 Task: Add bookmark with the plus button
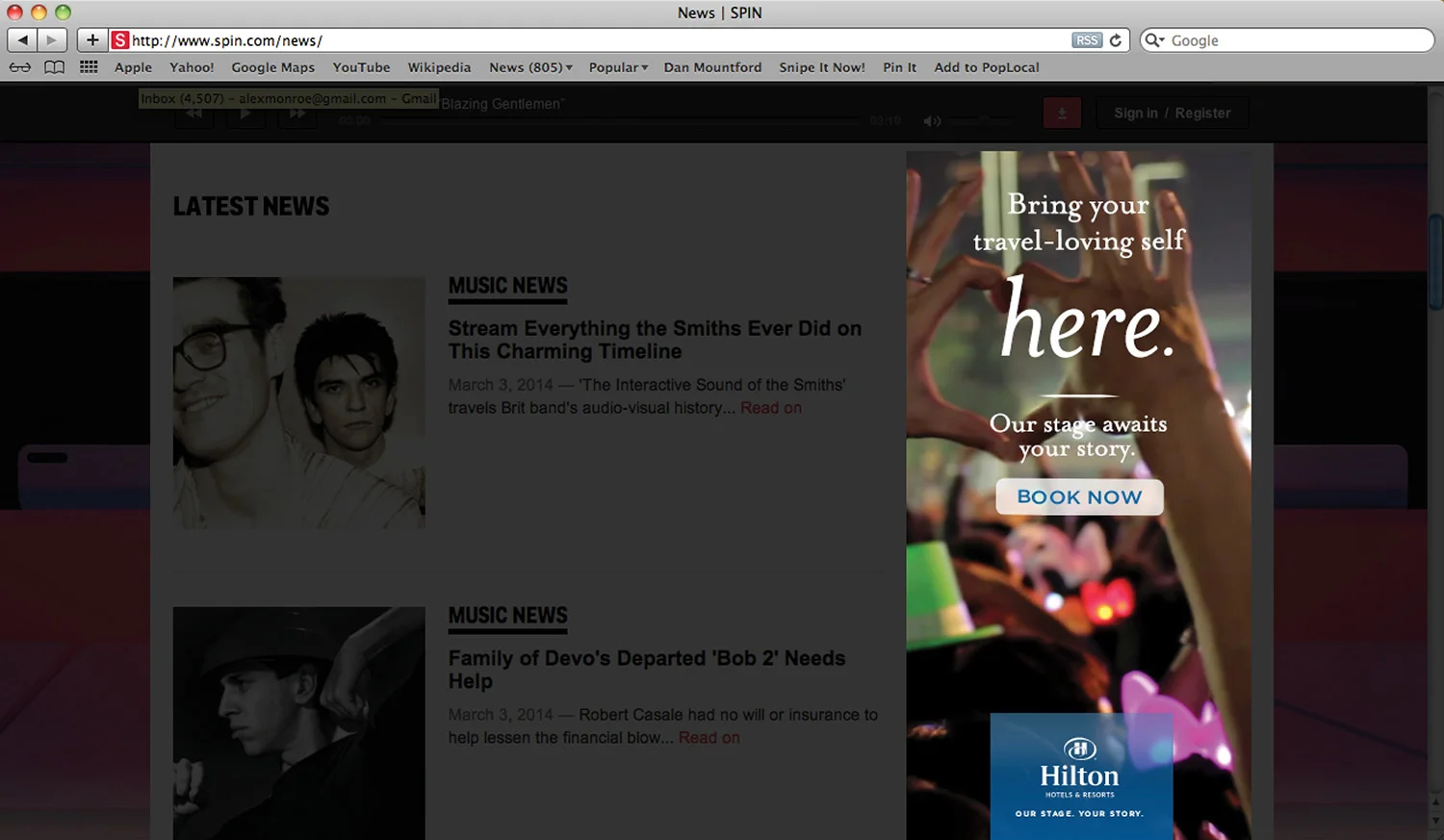click(92, 40)
